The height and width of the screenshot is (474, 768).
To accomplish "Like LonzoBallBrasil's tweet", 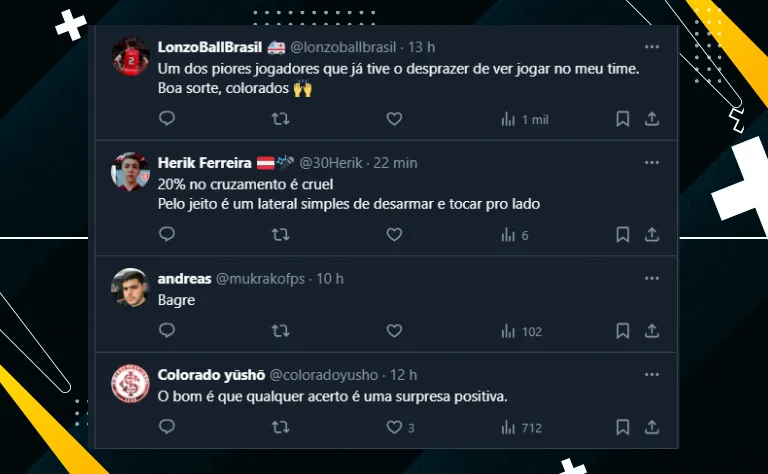I will click(x=394, y=119).
